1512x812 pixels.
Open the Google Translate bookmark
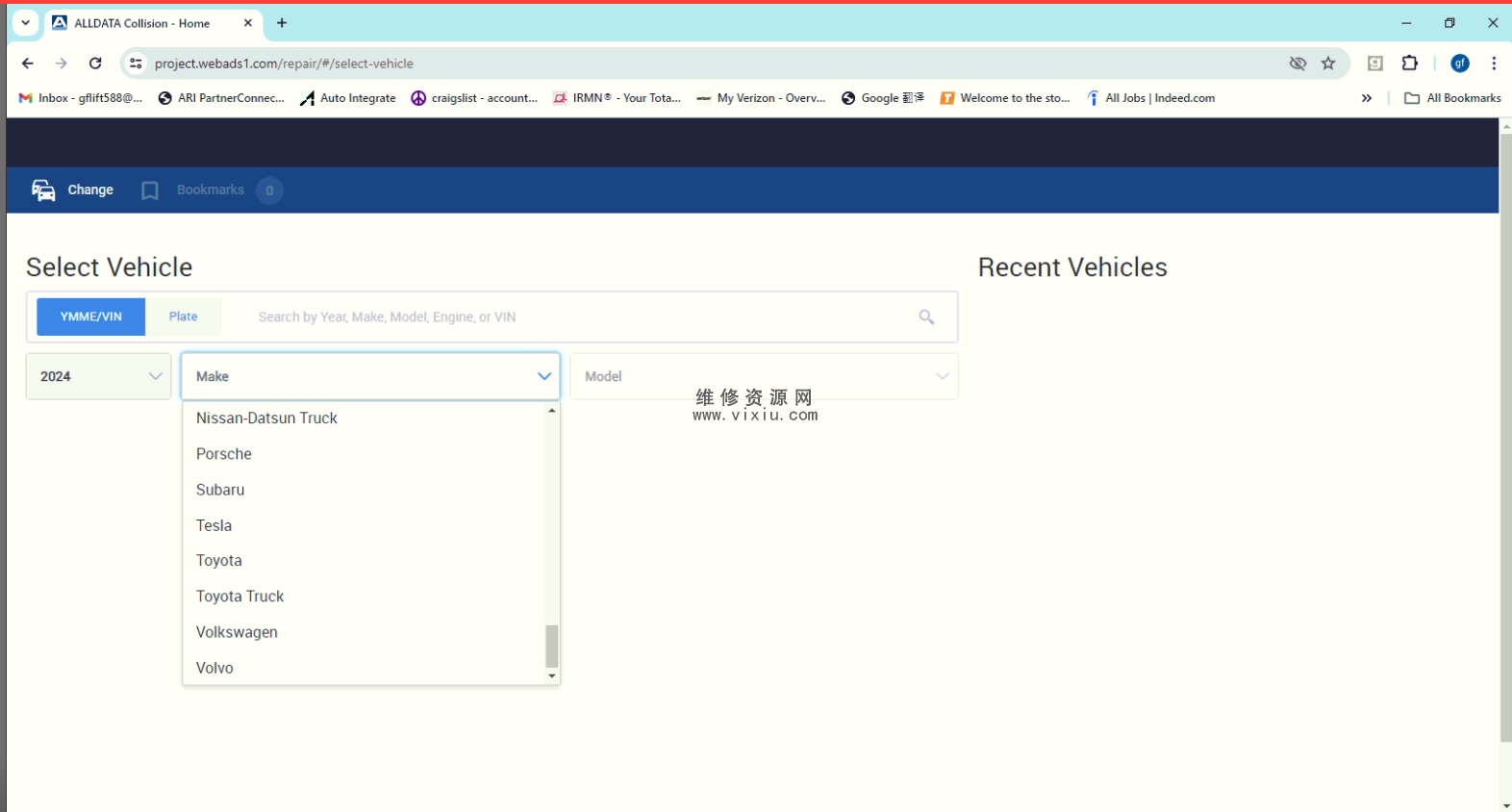pos(883,98)
